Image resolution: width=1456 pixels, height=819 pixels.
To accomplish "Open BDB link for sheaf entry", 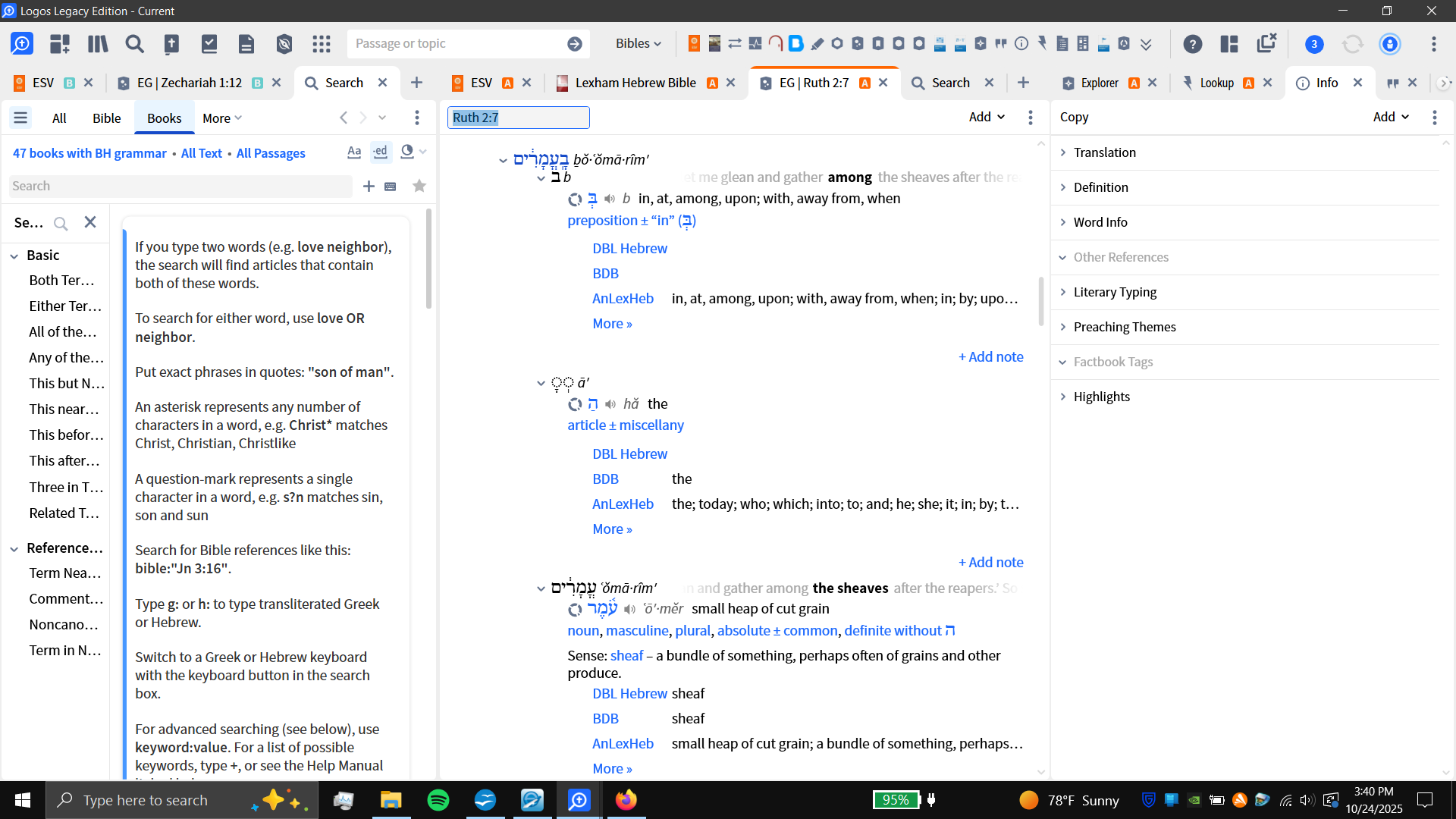I will [605, 719].
